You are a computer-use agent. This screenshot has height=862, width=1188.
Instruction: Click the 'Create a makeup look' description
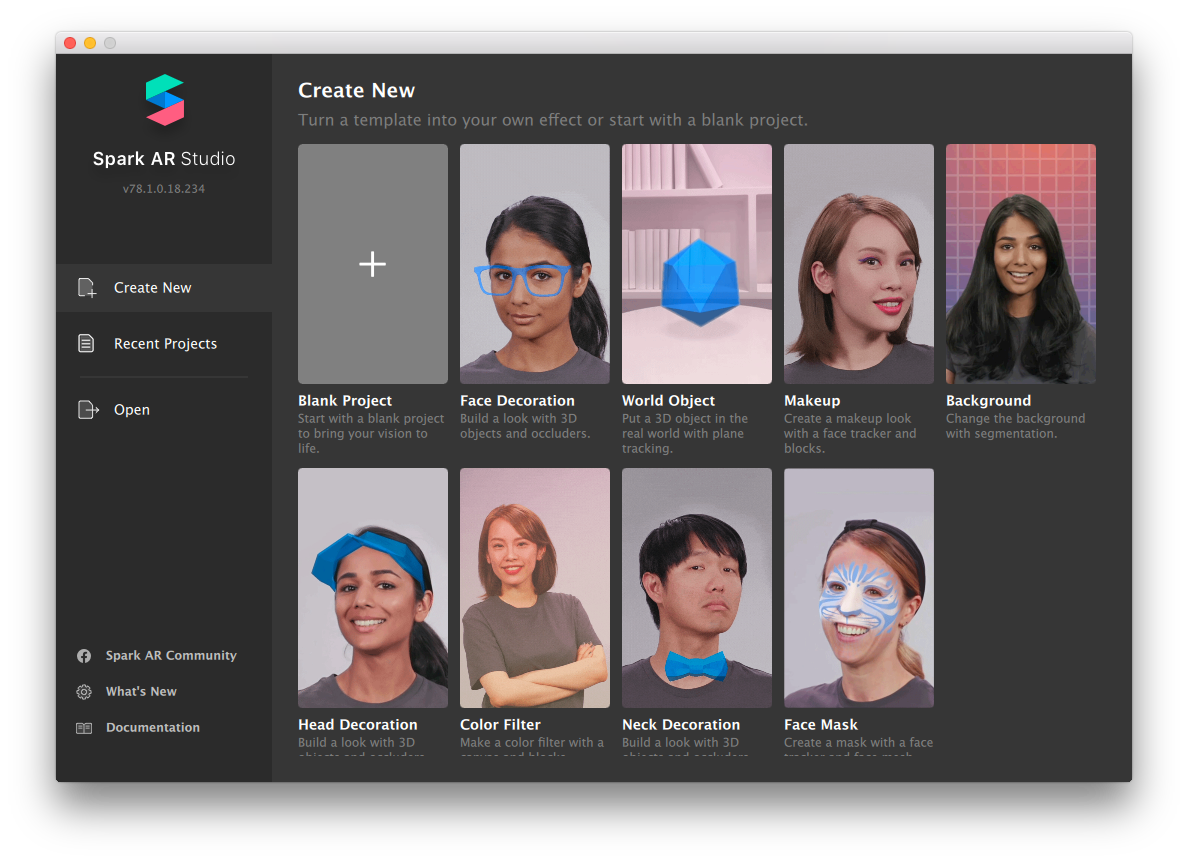pyautogui.click(x=850, y=433)
